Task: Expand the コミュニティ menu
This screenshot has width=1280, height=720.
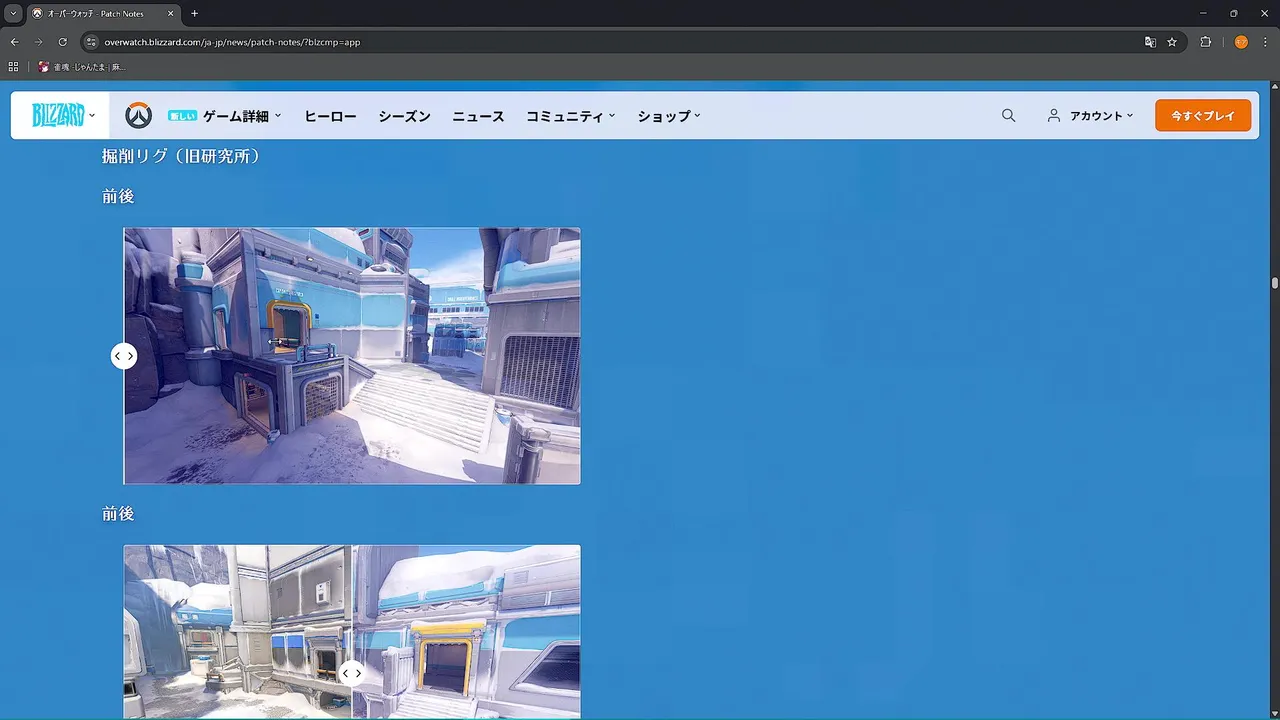Action: click(571, 116)
